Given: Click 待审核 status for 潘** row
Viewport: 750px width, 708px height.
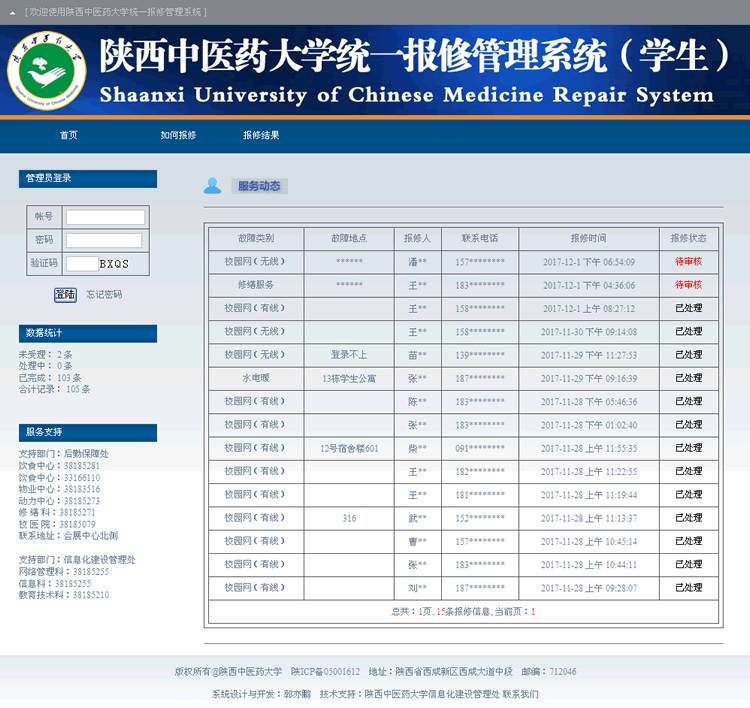Looking at the screenshot, I should pyautogui.click(x=689, y=262).
